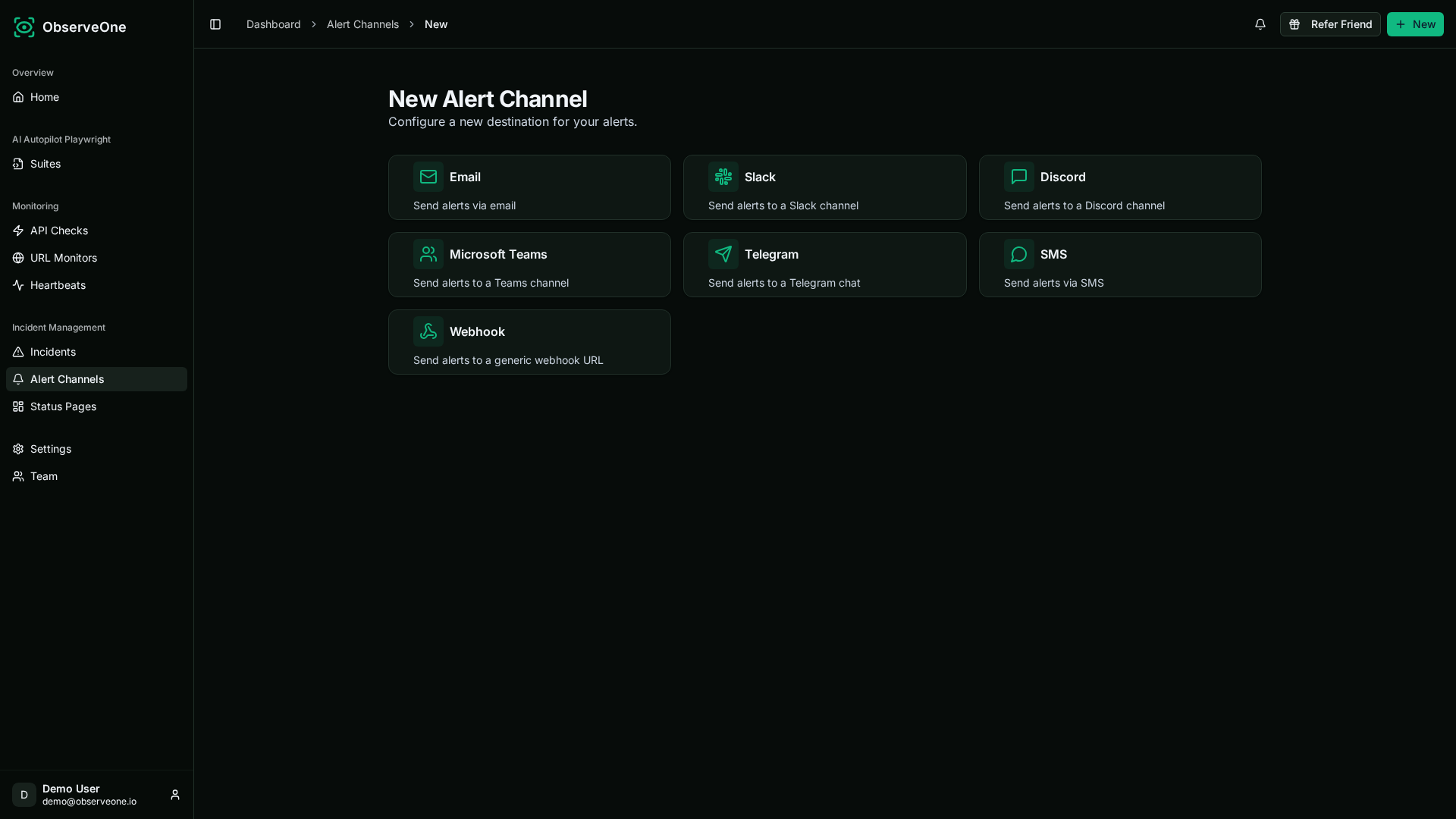Click the gift icon in Refer Friend
The width and height of the screenshot is (1456, 819).
tap(1295, 24)
